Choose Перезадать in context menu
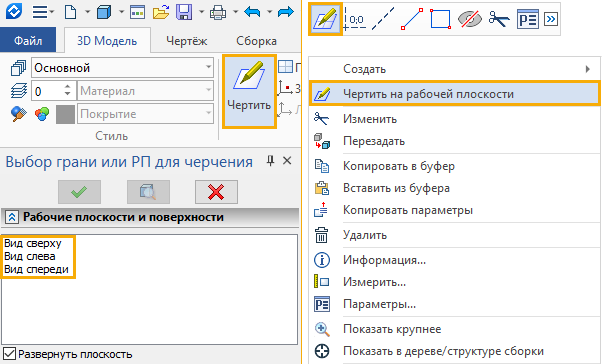 (x=455, y=141)
